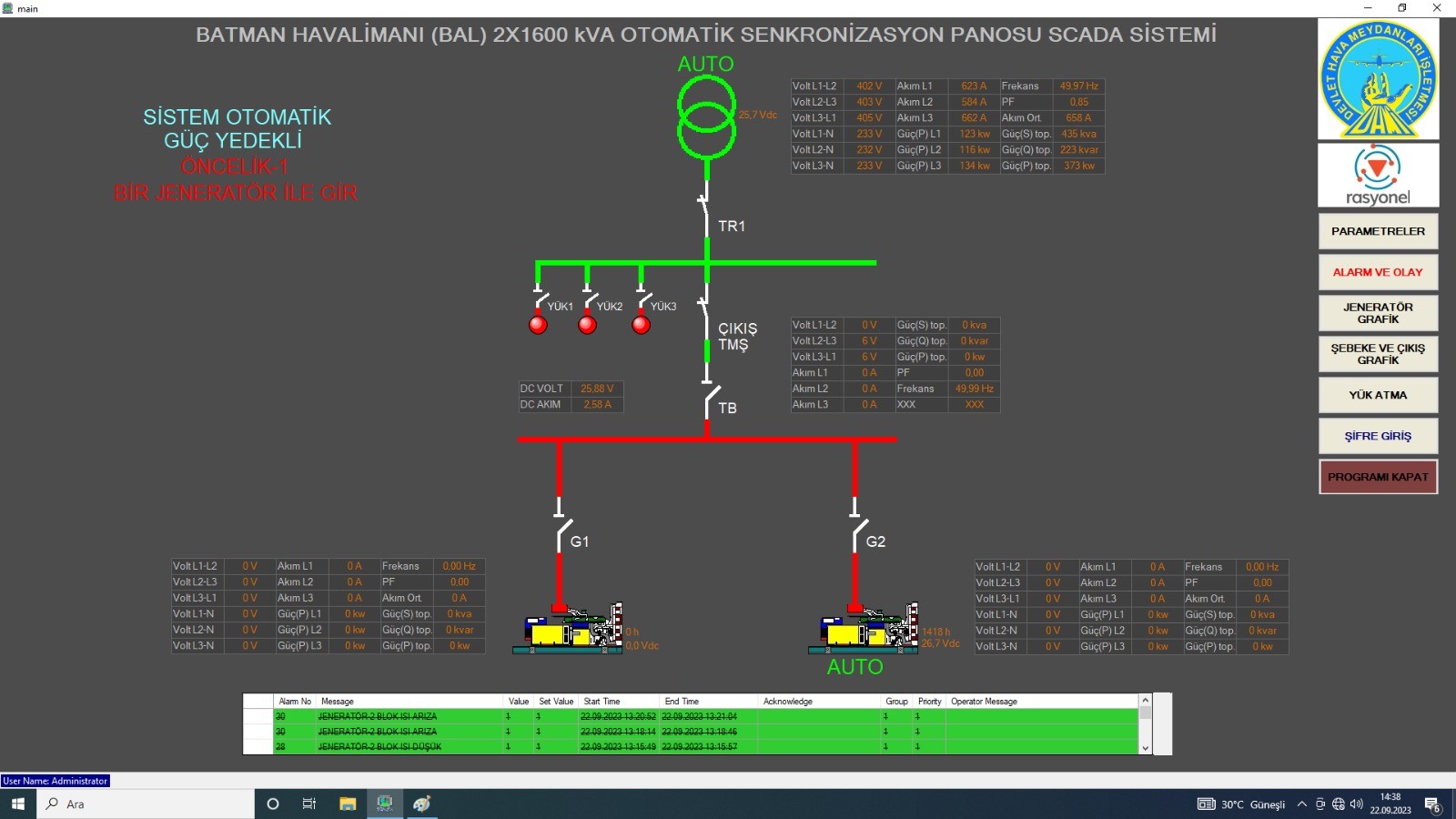Image resolution: width=1456 pixels, height=819 pixels.
Task: Click the ŞİFRE GİRİŞ button
Action: tap(1378, 436)
